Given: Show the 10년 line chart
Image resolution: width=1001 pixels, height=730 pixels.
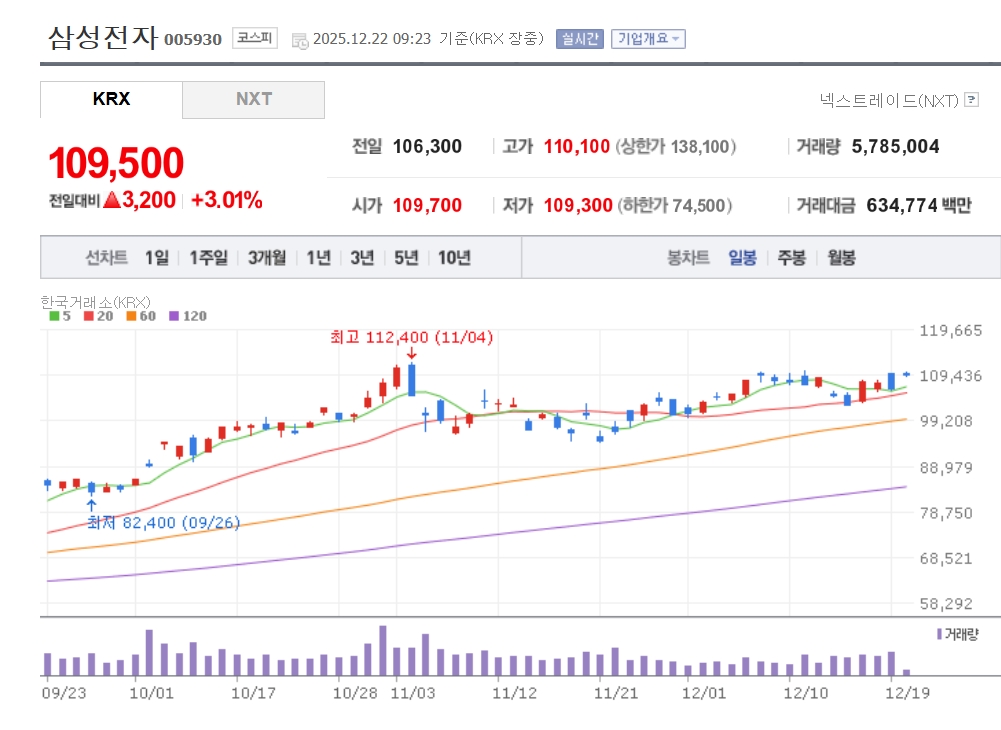Looking at the screenshot, I should (x=454, y=258).
